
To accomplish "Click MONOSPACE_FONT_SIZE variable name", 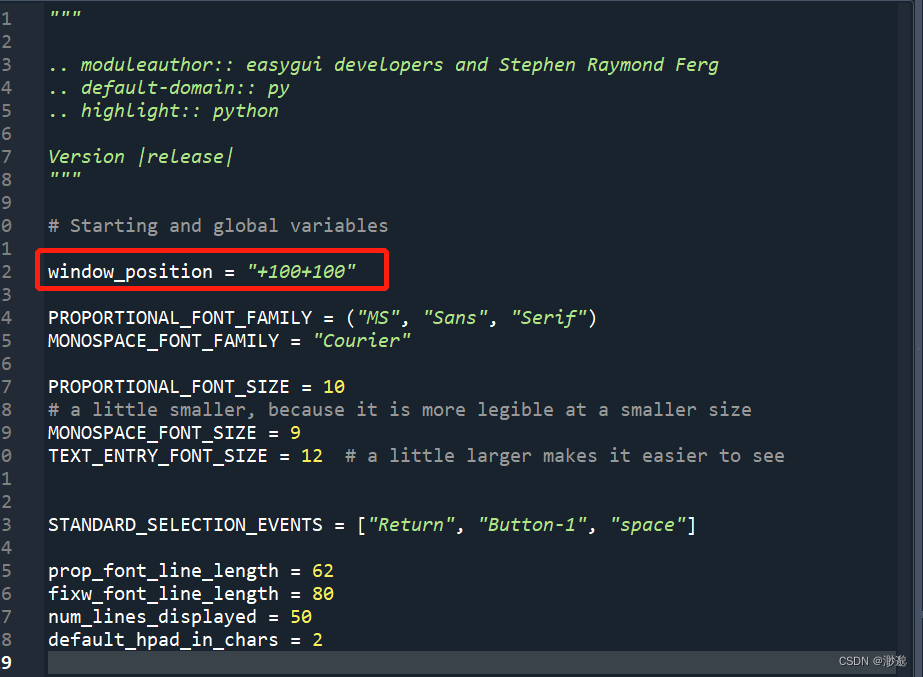I will pos(152,433).
